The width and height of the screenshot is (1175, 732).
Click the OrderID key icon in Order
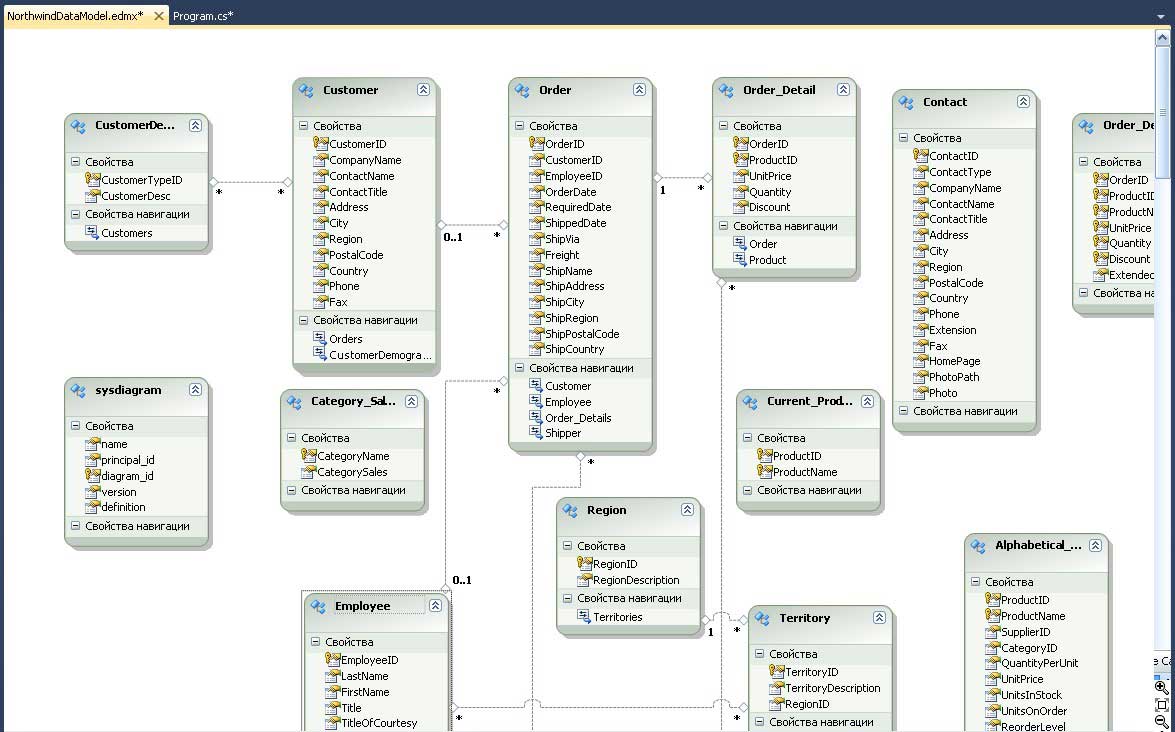click(537, 143)
